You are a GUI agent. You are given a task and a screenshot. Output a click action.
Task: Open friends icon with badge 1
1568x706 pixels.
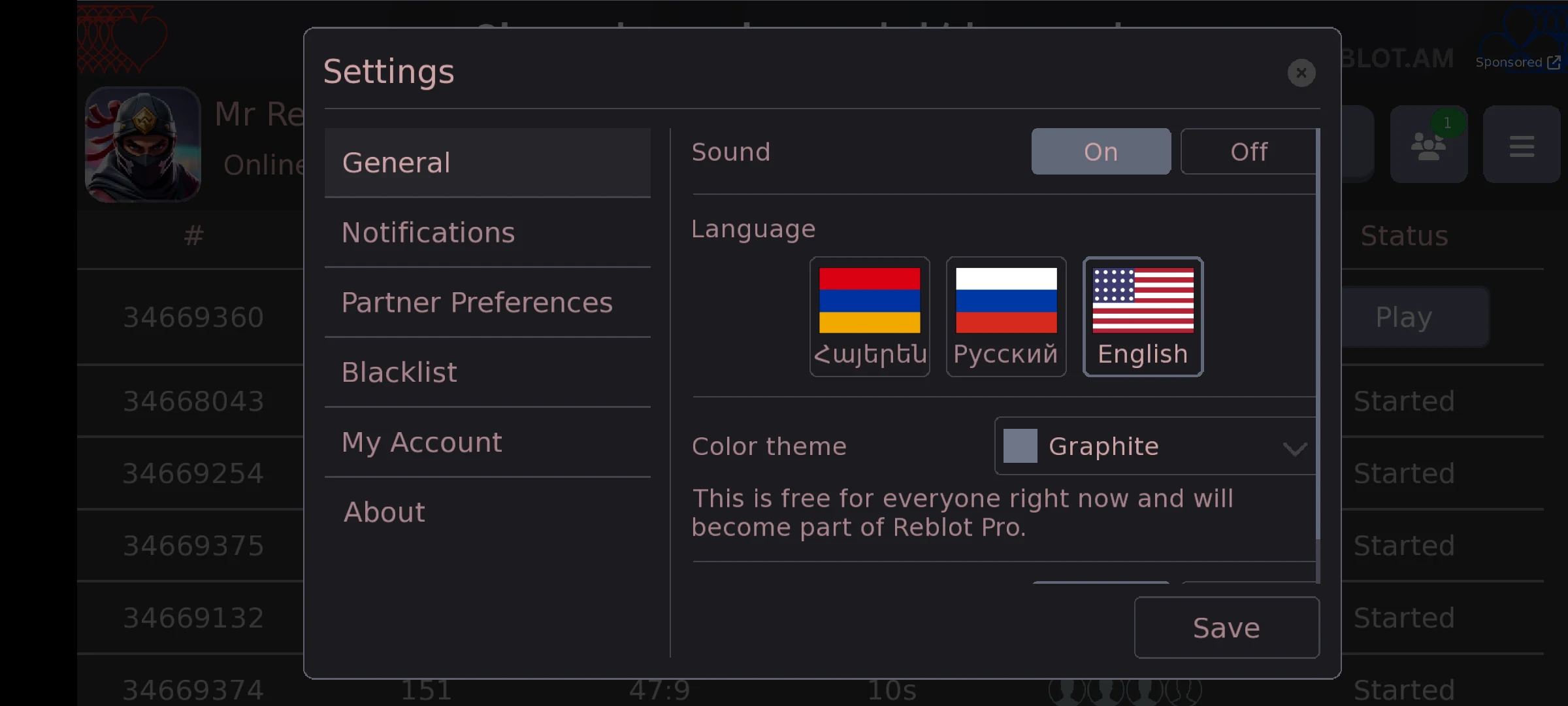pyautogui.click(x=1429, y=144)
